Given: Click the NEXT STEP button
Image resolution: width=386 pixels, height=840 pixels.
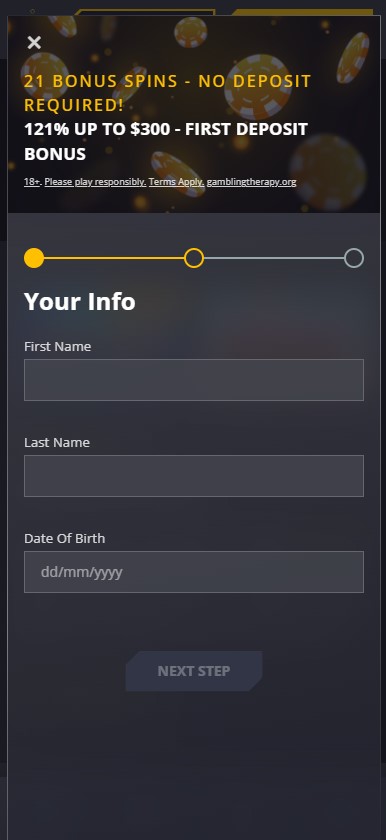Looking at the screenshot, I should coord(194,671).
